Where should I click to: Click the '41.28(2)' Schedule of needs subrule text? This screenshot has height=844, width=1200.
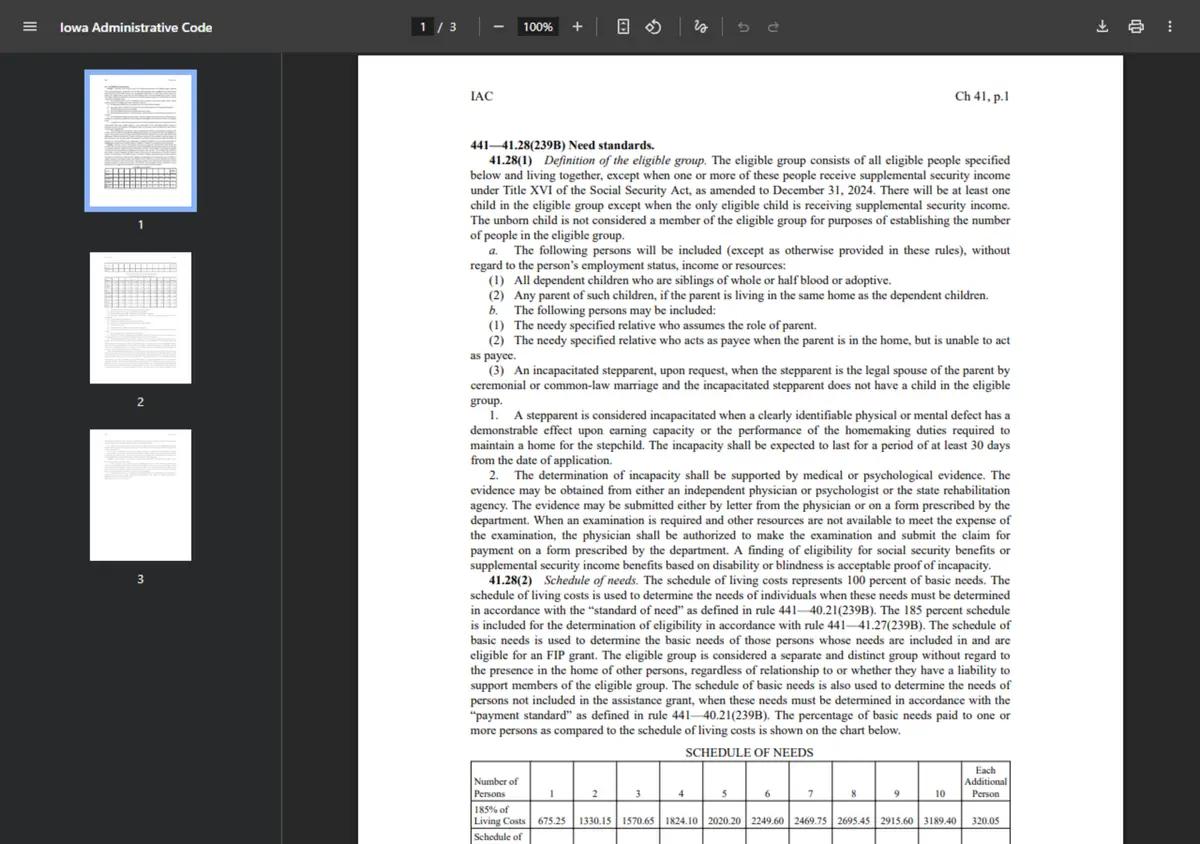pyautogui.click(x=510, y=580)
